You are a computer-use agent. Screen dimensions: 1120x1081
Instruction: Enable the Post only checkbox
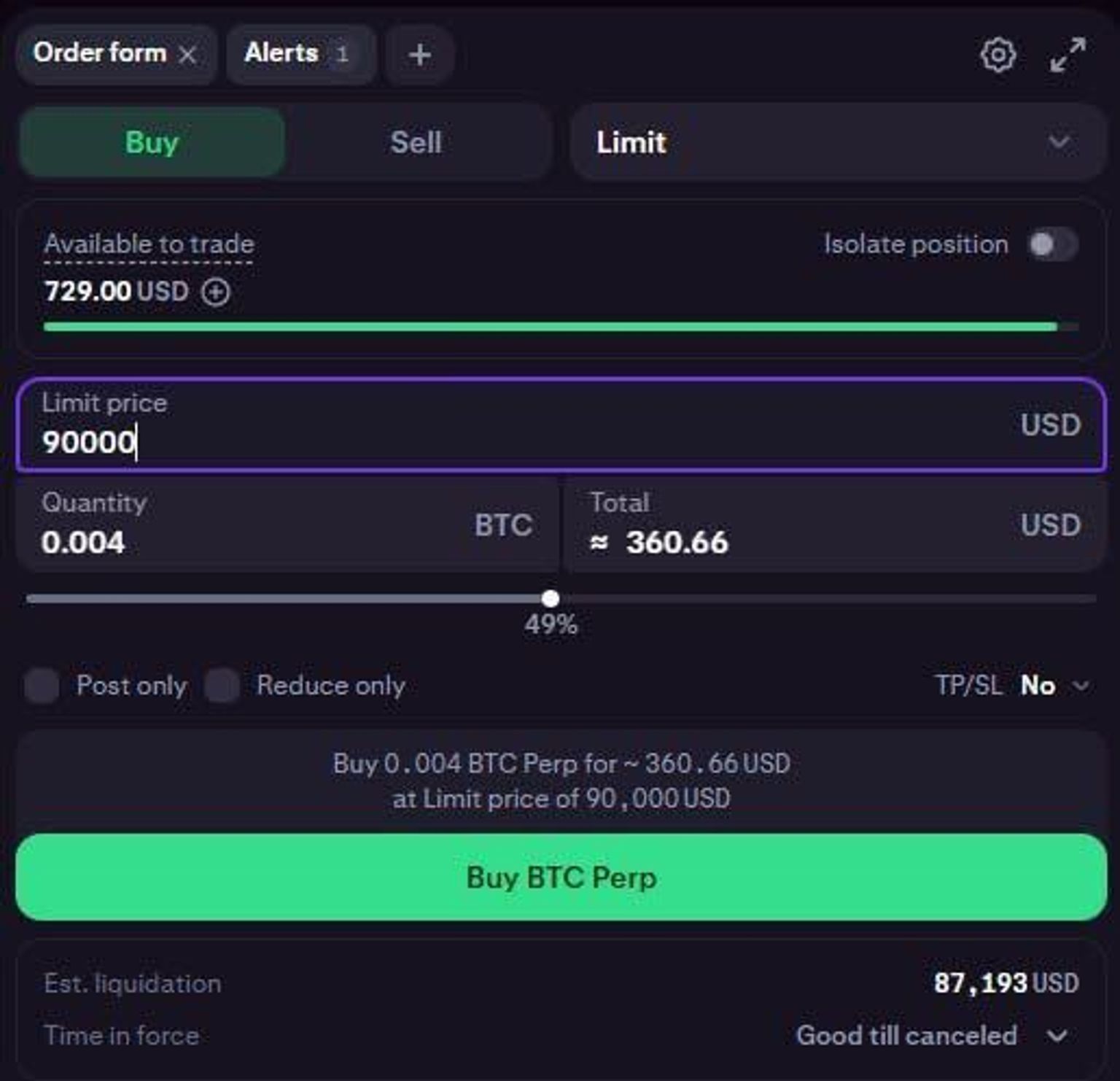coord(42,686)
